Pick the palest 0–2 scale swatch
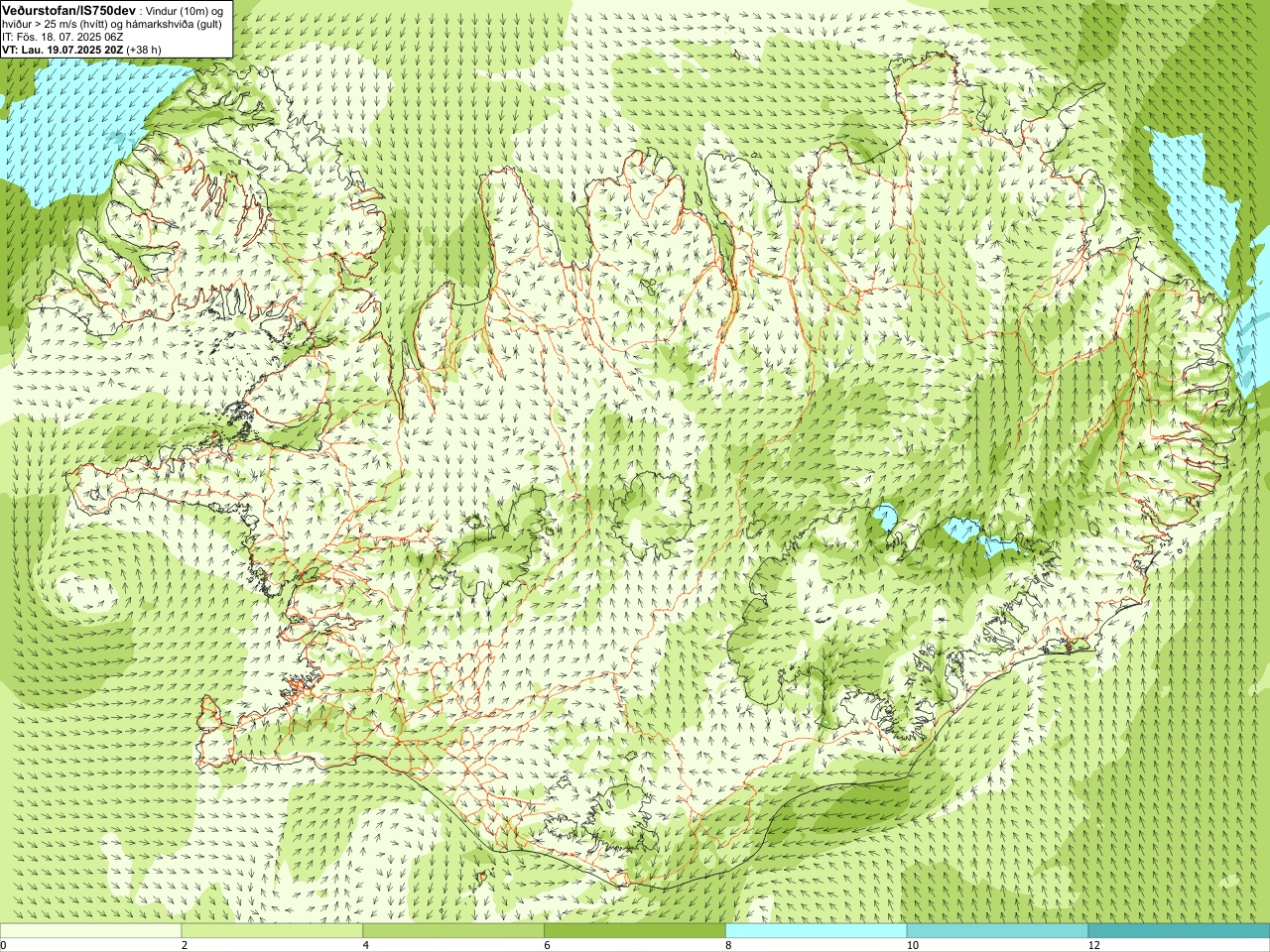This screenshot has height=952, width=1270. (x=90, y=930)
